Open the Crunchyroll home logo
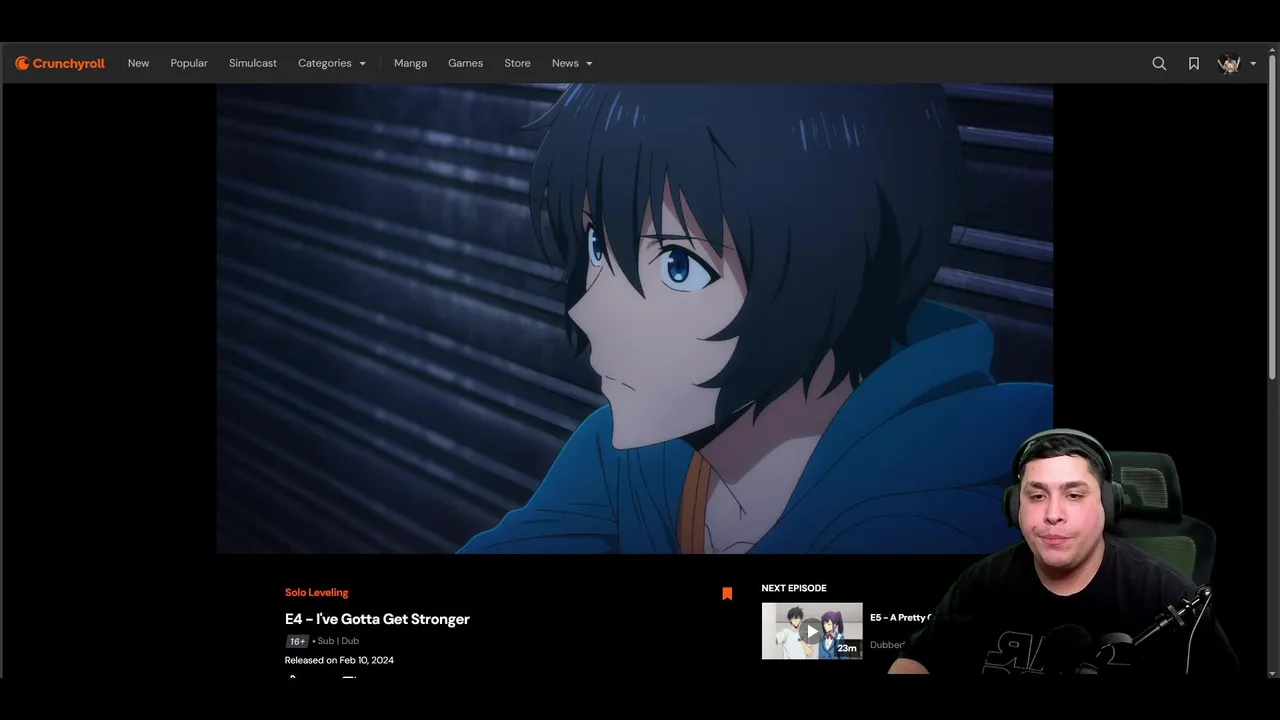Image resolution: width=1280 pixels, height=720 pixels. coord(60,63)
